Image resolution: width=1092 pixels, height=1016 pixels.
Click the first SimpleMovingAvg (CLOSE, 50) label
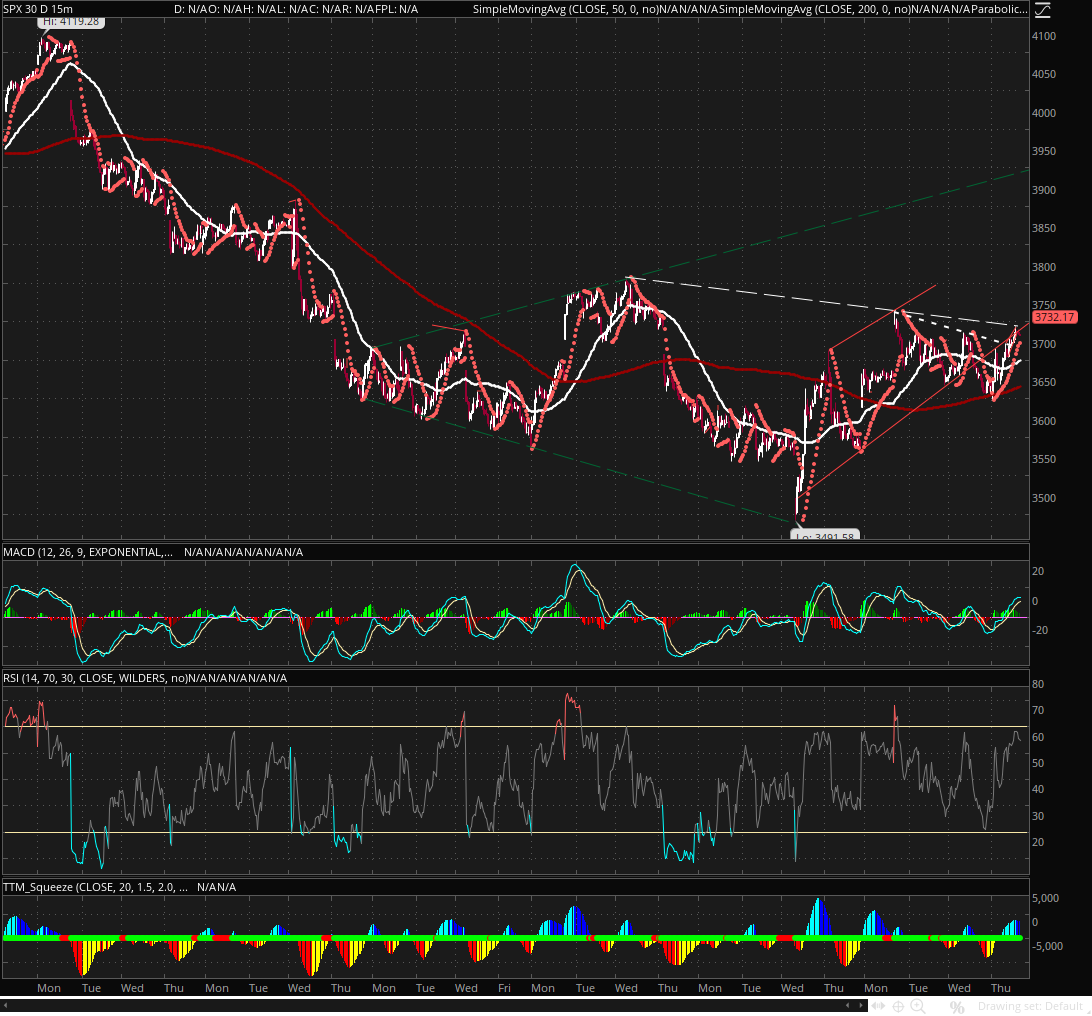(565, 9)
